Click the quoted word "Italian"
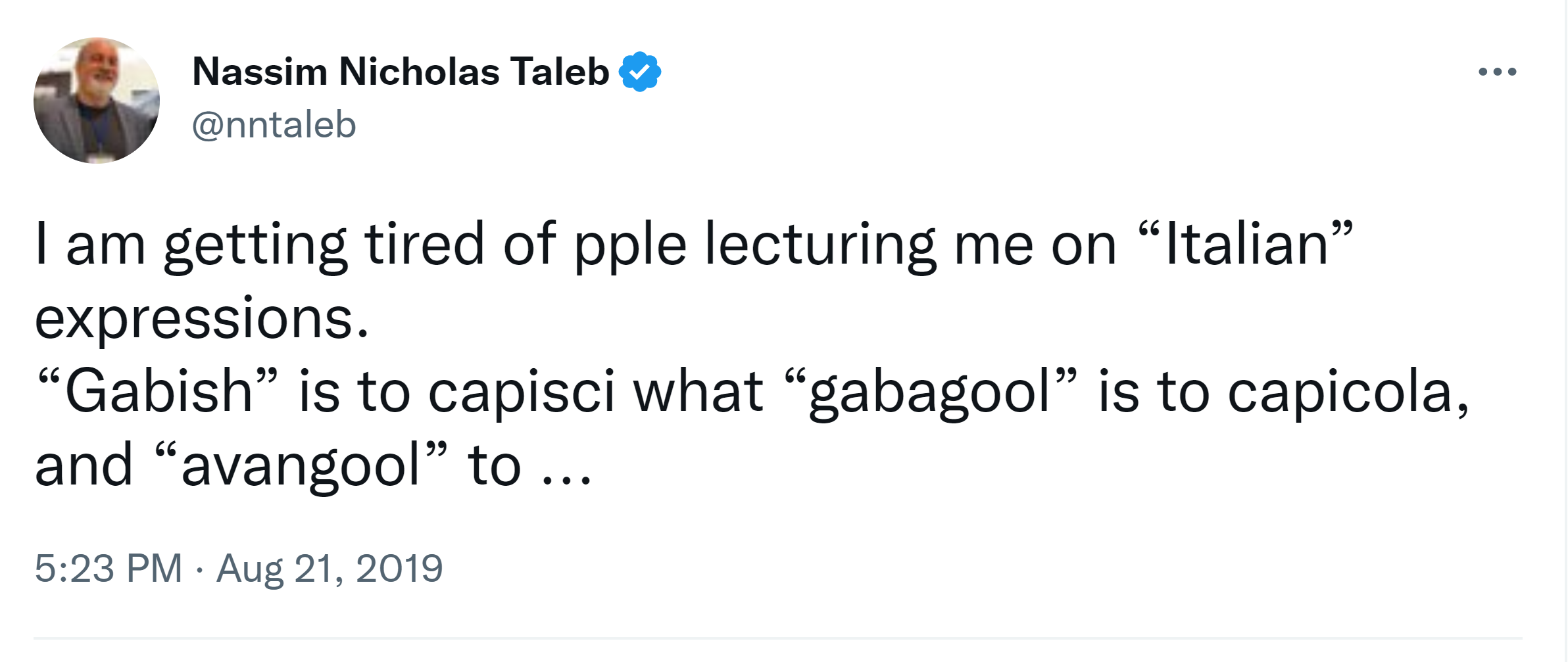 tap(1246, 245)
